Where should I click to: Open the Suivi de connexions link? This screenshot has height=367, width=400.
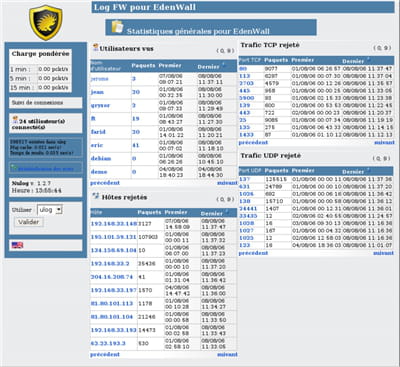[x=37, y=103]
